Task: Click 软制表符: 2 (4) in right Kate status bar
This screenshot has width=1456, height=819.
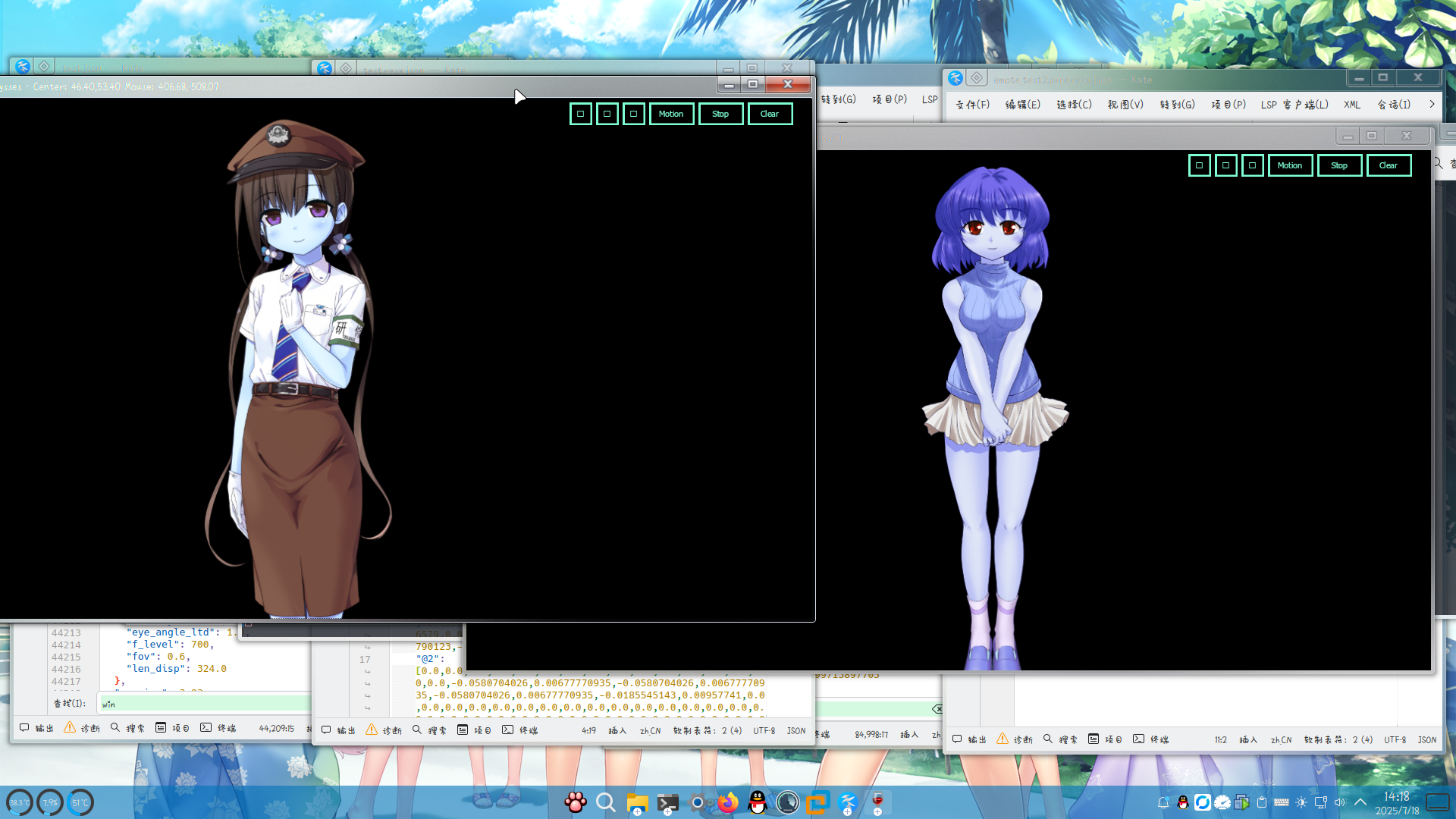Action: tap(1338, 740)
